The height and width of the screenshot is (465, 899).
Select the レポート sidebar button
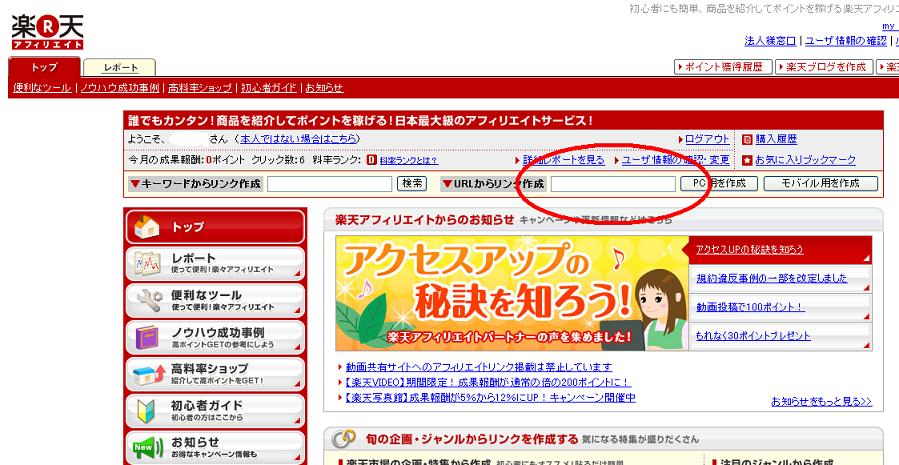[215, 264]
